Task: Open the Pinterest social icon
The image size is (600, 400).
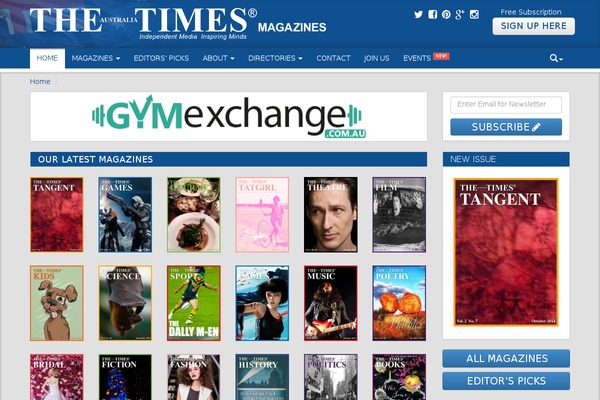Action: pyautogui.click(x=446, y=15)
